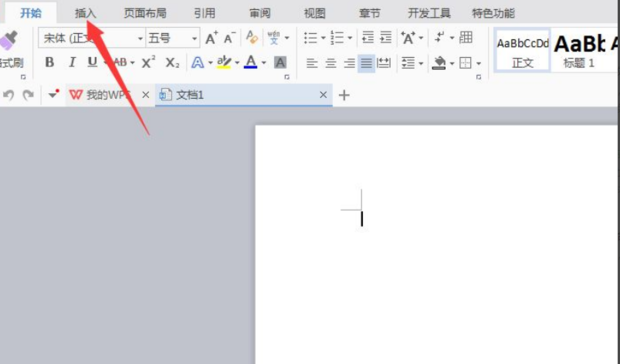The image size is (620, 364).
Task: Open borders button
Action: (x=465, y=63)
